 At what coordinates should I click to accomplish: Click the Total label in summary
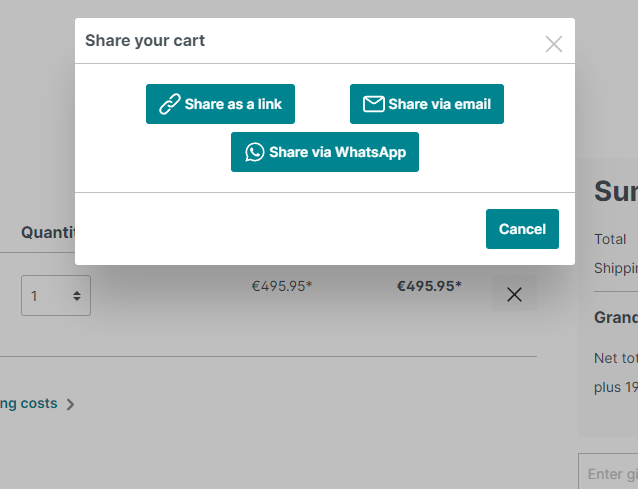(x=610, y=239)
